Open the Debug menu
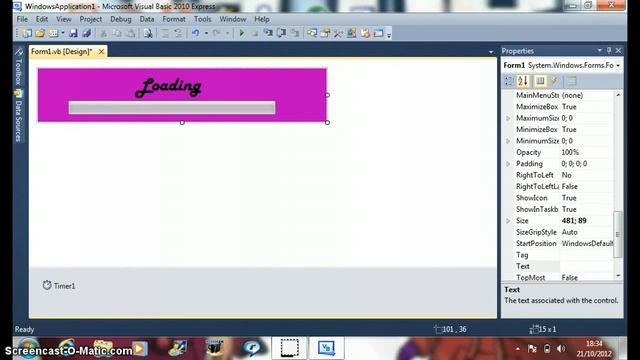640x360 pixels. pyautogui.click(x=121, y=19)
